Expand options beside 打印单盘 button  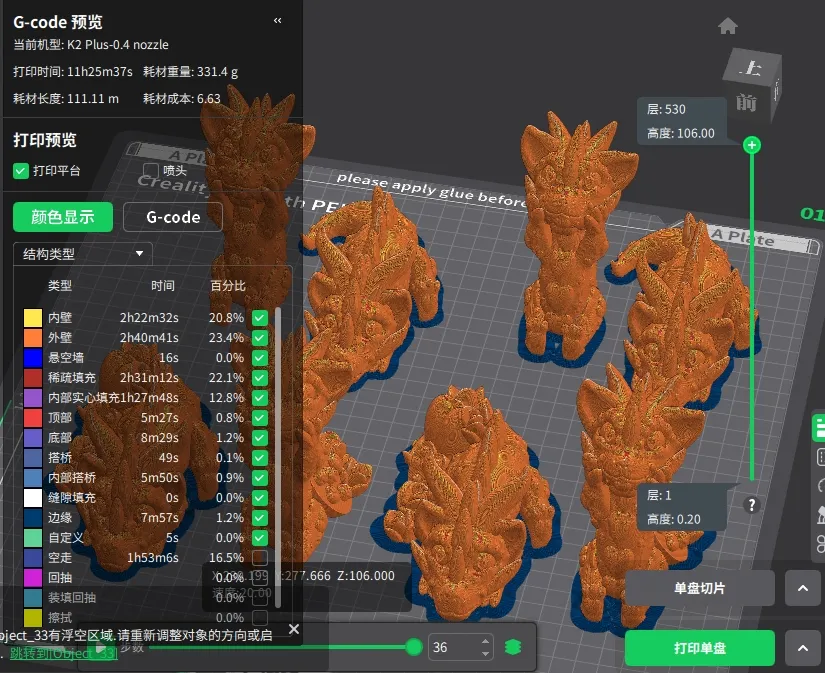tap(802, 648)
